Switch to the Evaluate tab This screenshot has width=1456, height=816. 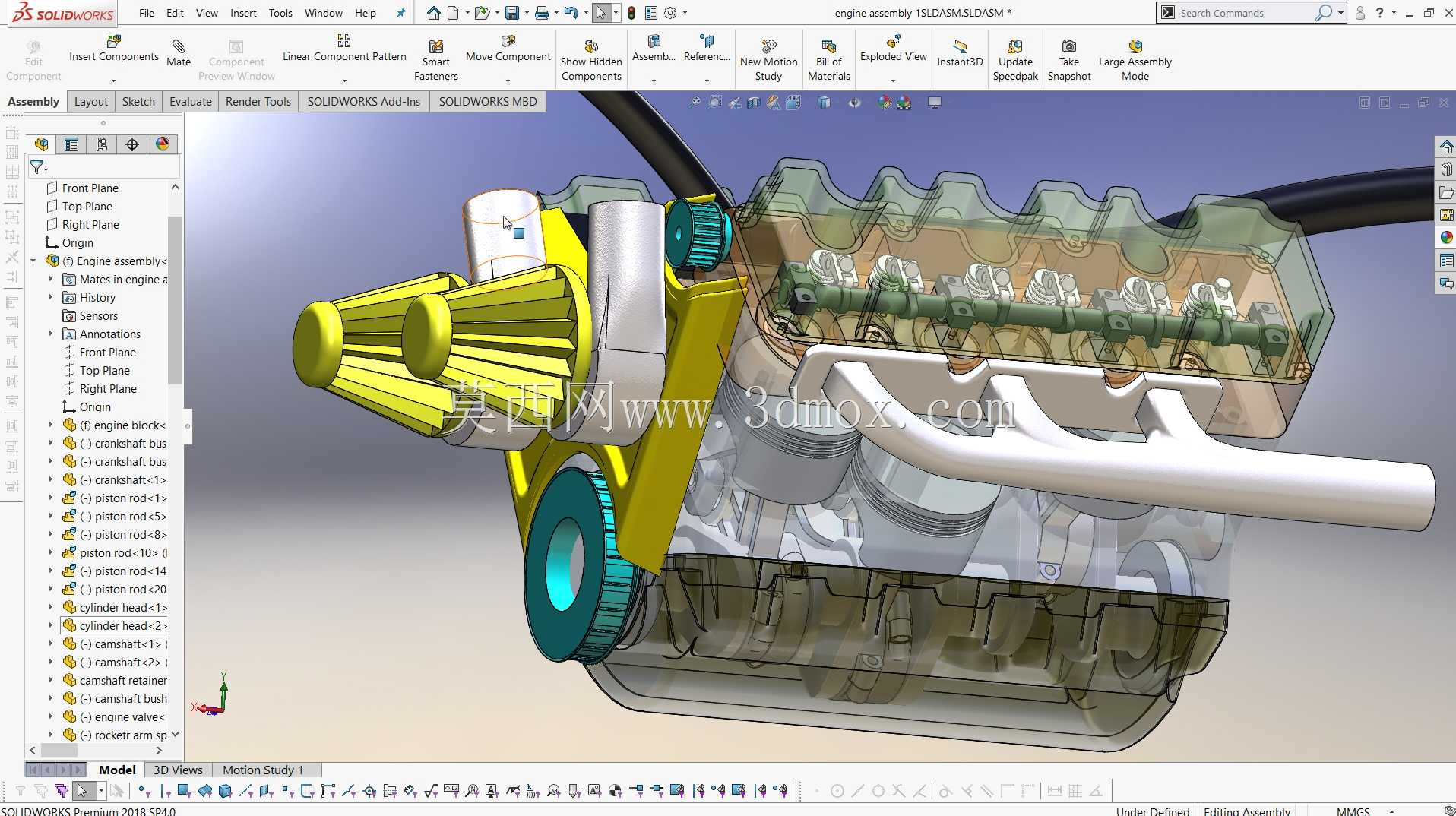point(190,102)
